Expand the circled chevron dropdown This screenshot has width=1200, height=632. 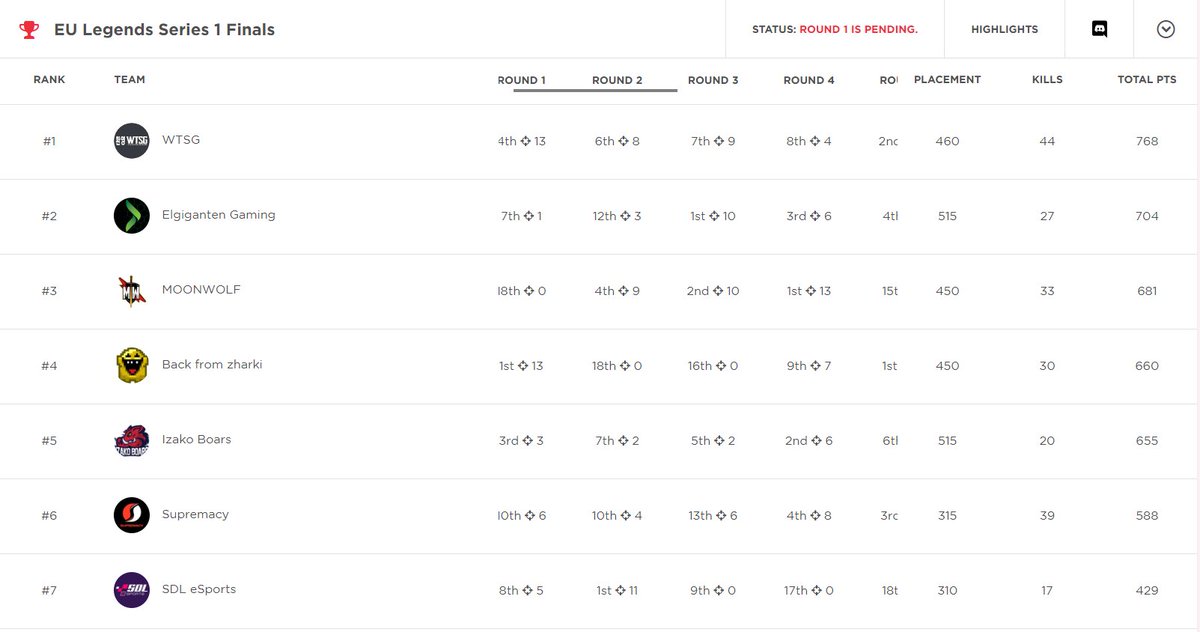click(1165, 29)
